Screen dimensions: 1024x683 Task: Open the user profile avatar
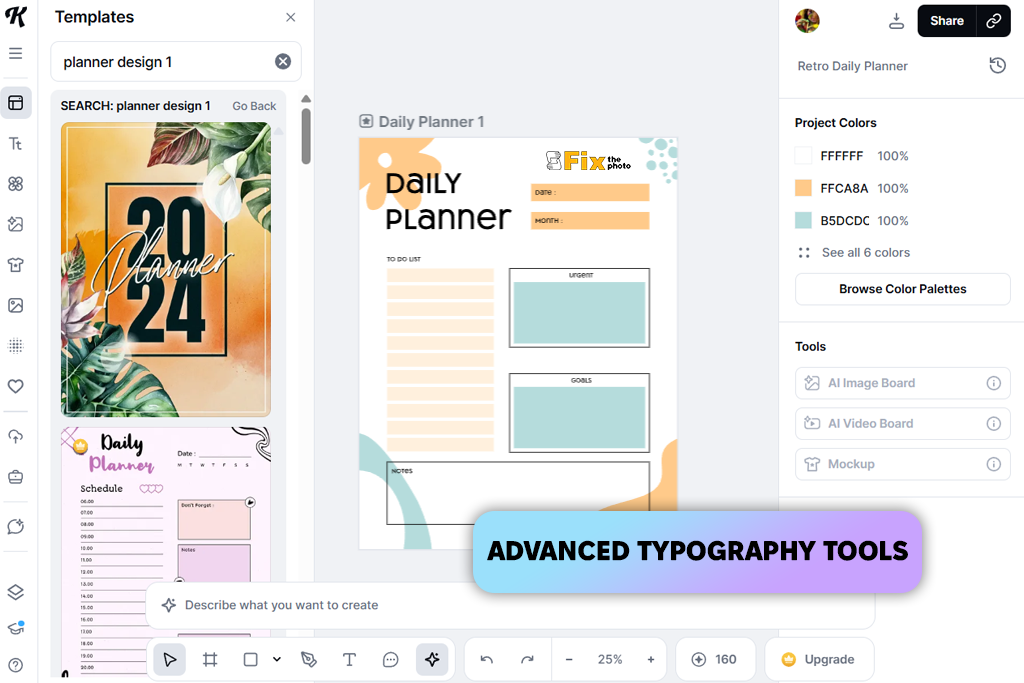pyautogui.click(x=807, y=21)
